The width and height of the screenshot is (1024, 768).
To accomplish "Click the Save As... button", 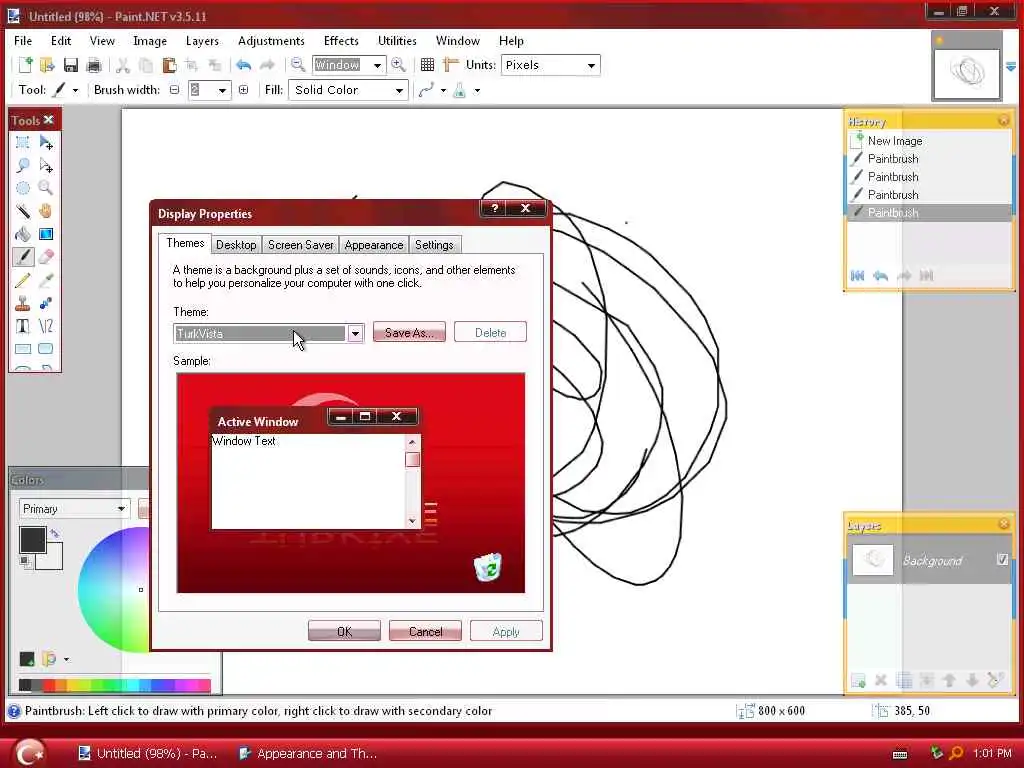I will [409, 332].
